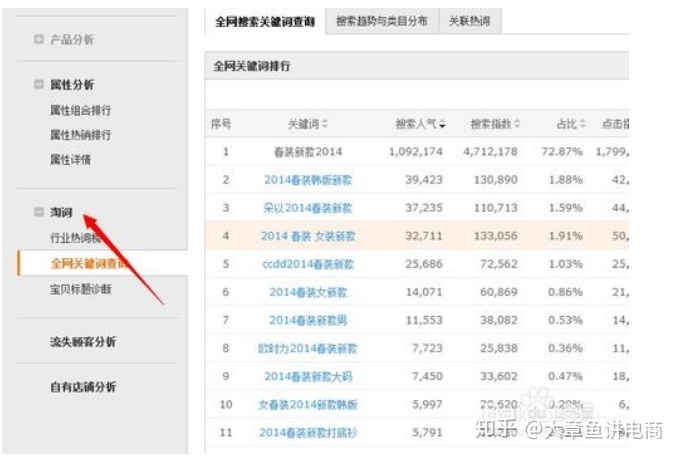Expand 自有店铺分析 sidebar section
This screenshot has height=457, width=680.
tap(83, 387)
